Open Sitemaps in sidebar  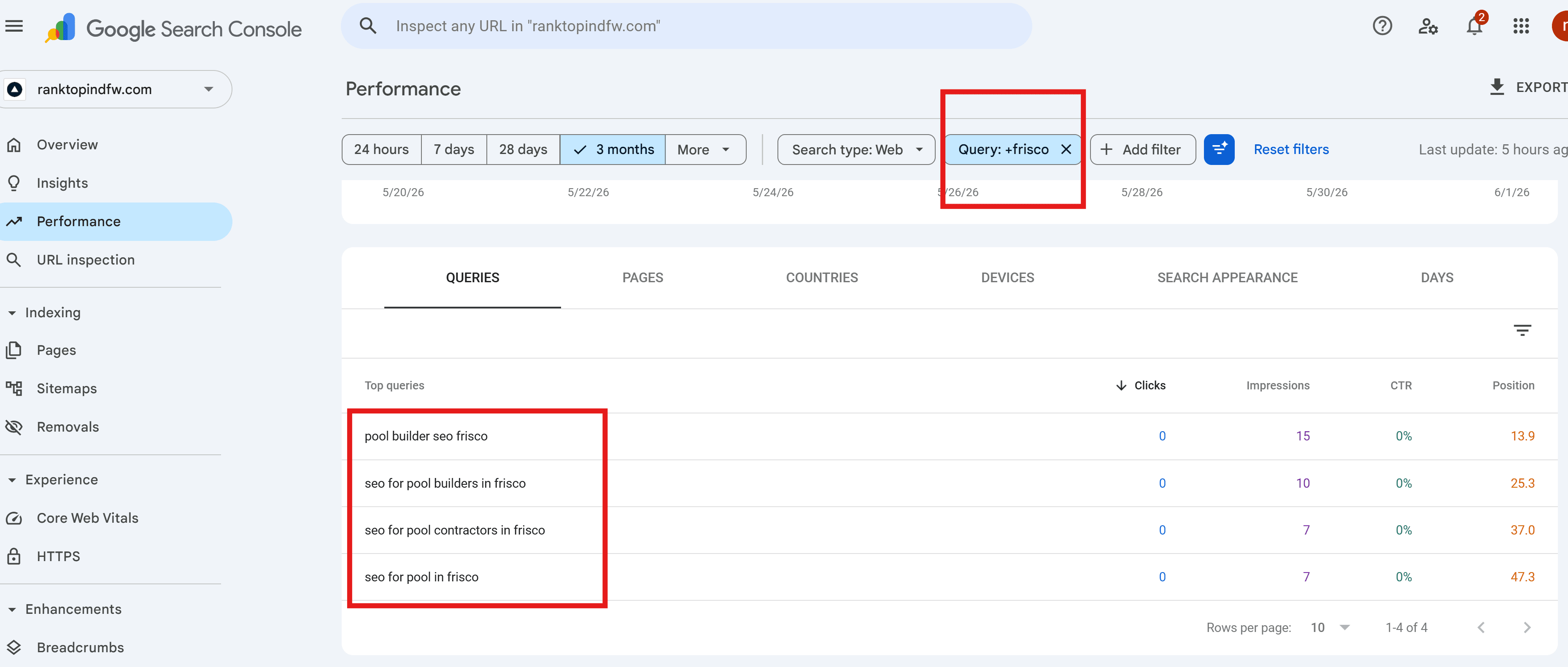point(116,389)
